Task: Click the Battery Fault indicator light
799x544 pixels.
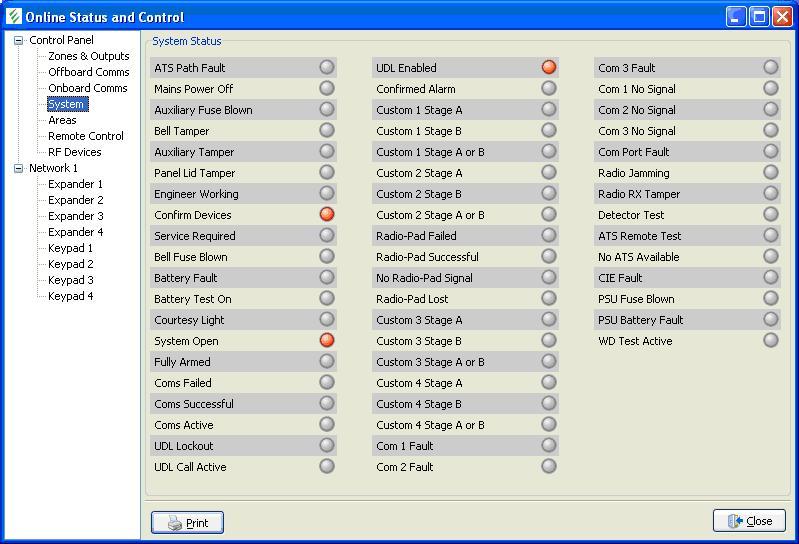Action: pyautogui.click(x=326, y=277)
